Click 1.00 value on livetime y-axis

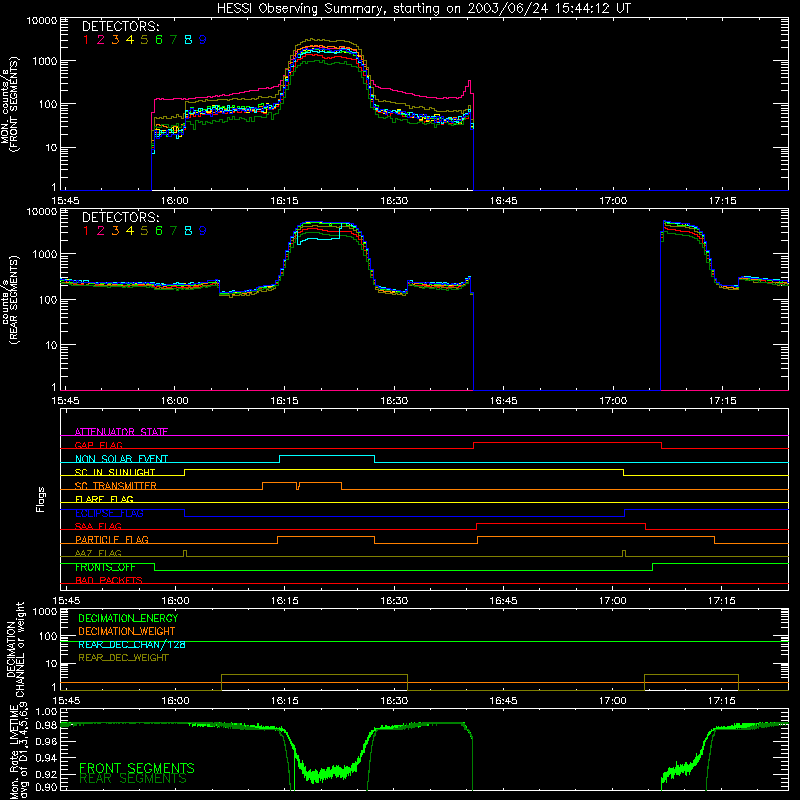46,711
